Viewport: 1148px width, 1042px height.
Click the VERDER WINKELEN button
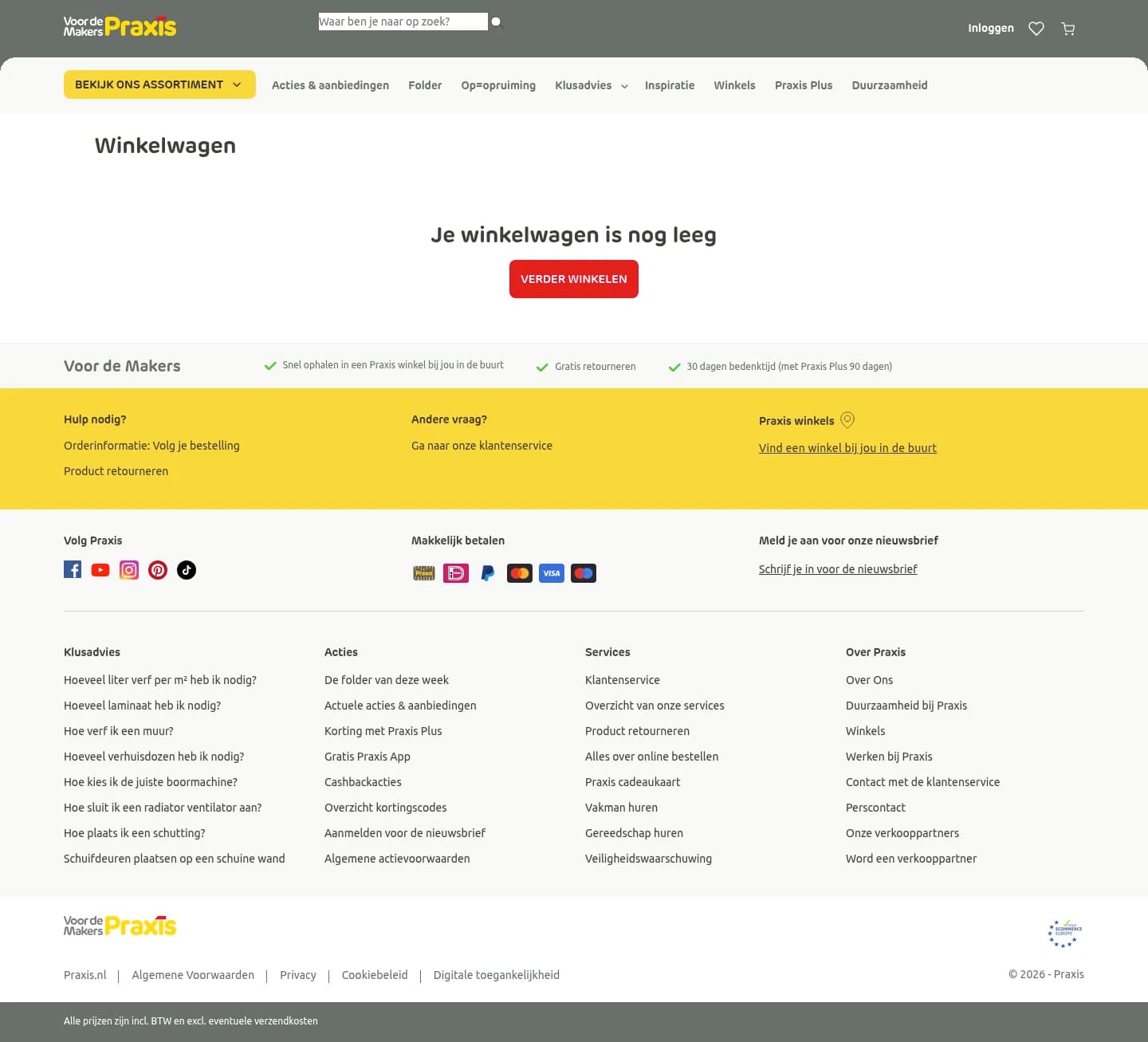573,279
